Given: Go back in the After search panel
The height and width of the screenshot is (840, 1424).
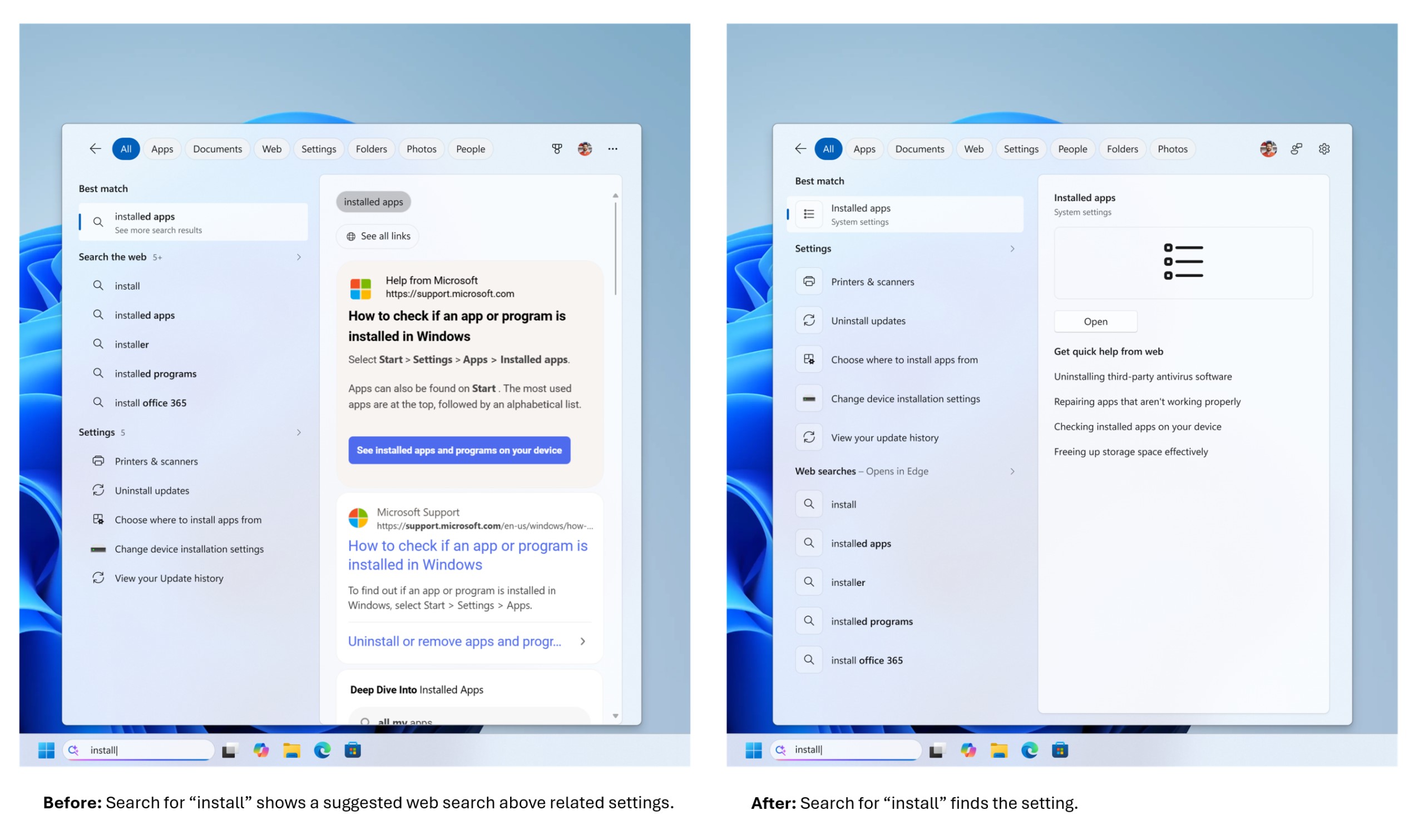Looking at the screenshot, I should coord(800,149).
